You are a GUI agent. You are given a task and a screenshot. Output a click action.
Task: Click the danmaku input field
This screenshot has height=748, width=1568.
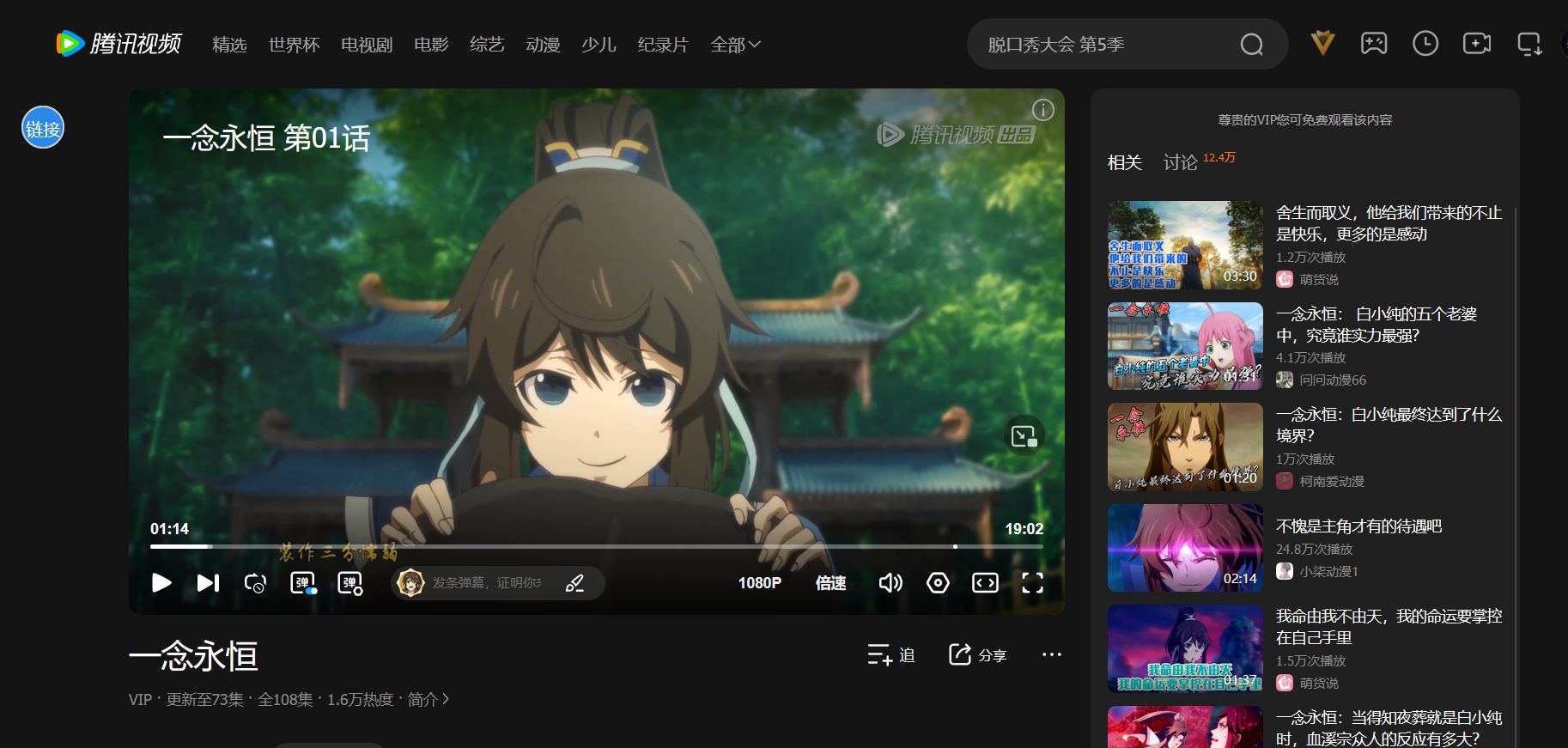click(x=487, y=583)
